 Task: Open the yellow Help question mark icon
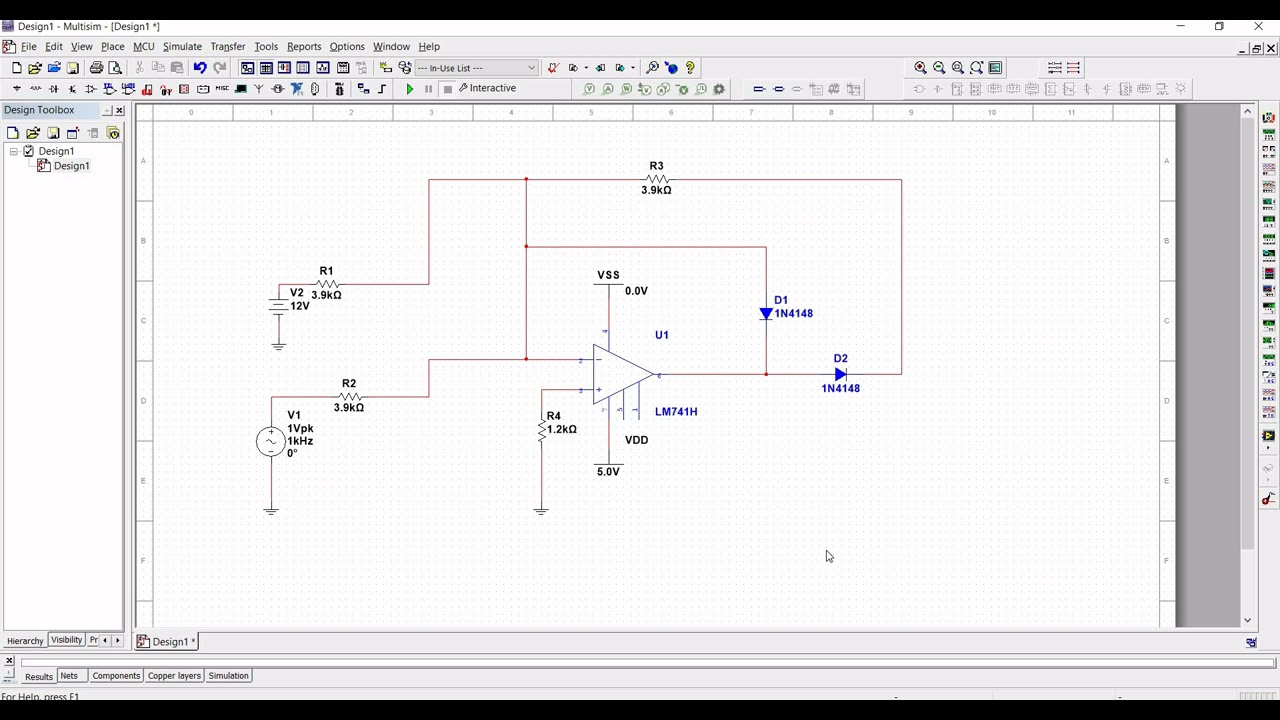690,68
